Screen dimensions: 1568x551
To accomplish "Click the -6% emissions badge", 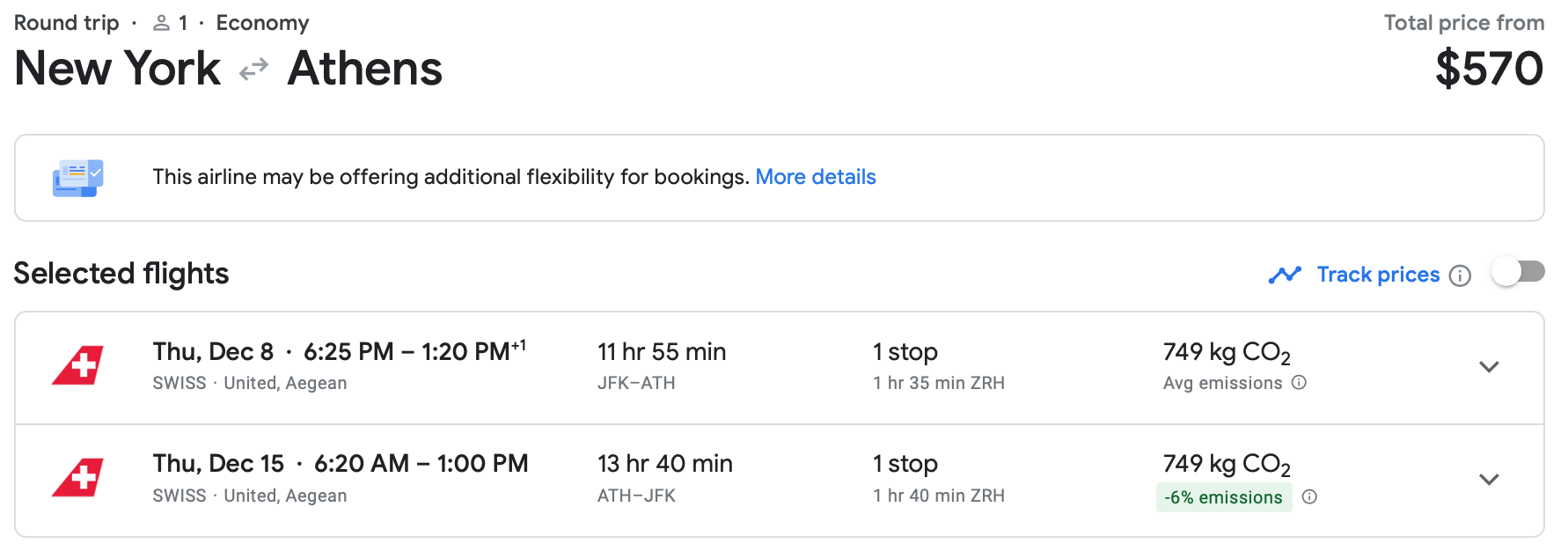I will (x=1223, y=497).
